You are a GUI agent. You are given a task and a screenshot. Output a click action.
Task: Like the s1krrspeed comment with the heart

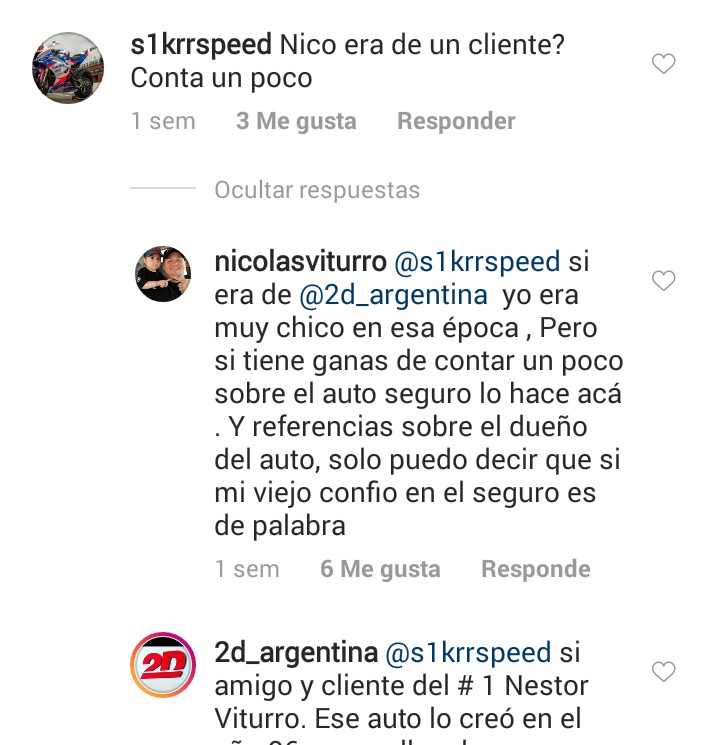(x=663, y=64)
